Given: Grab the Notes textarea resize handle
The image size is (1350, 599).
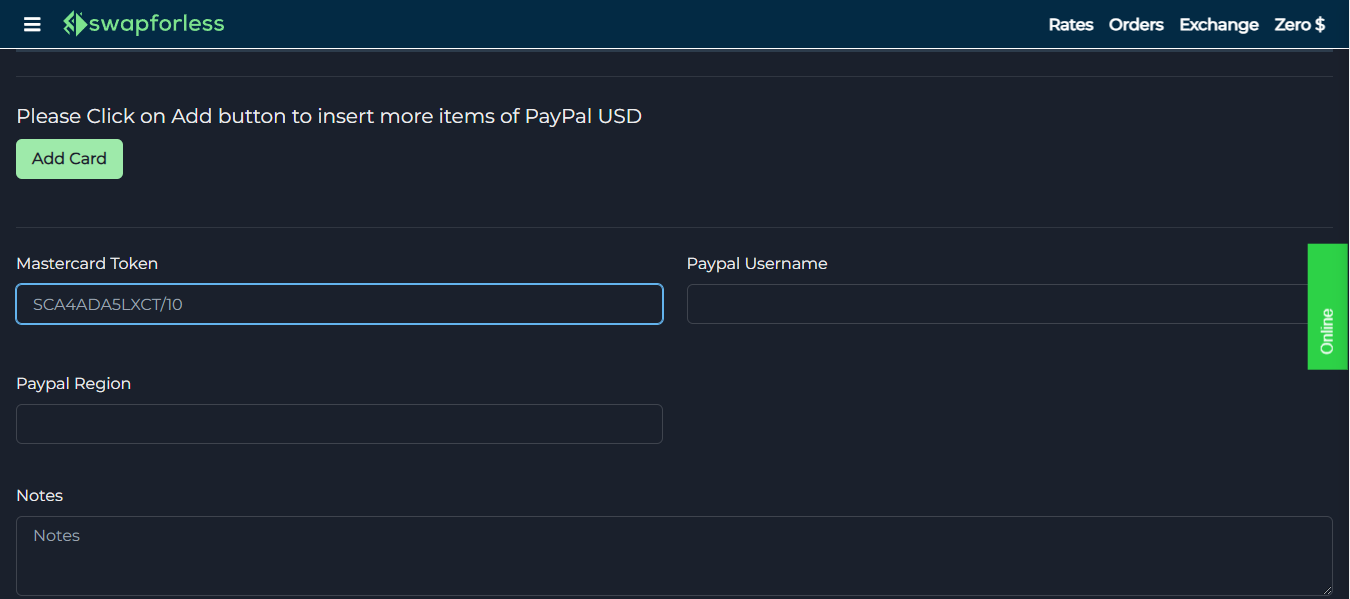Looking at the screenshot, I should [x=1327, y=590].
